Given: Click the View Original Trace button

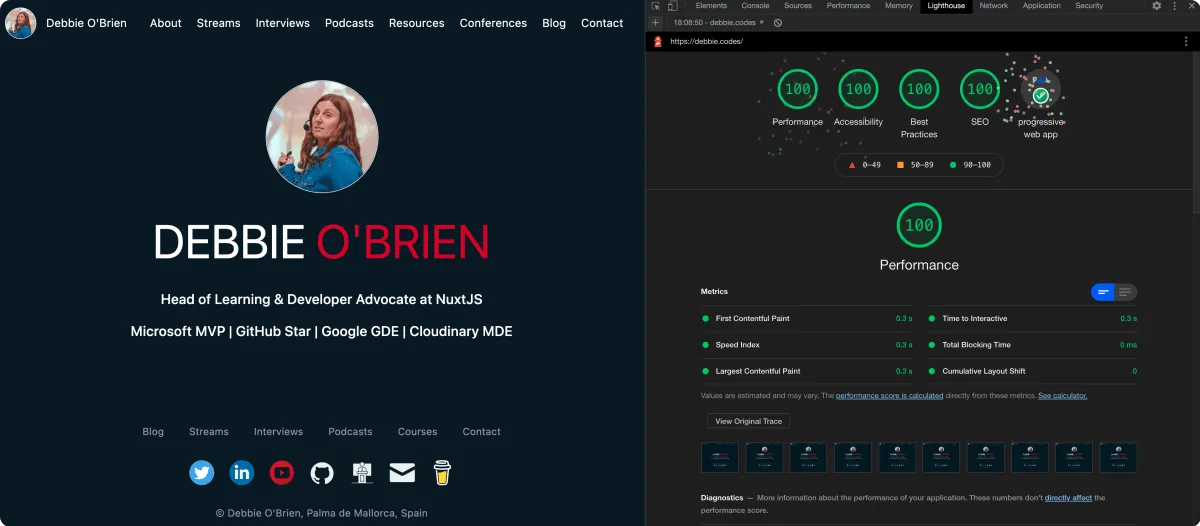Looking at the screenshot, I should coord(748,421).
